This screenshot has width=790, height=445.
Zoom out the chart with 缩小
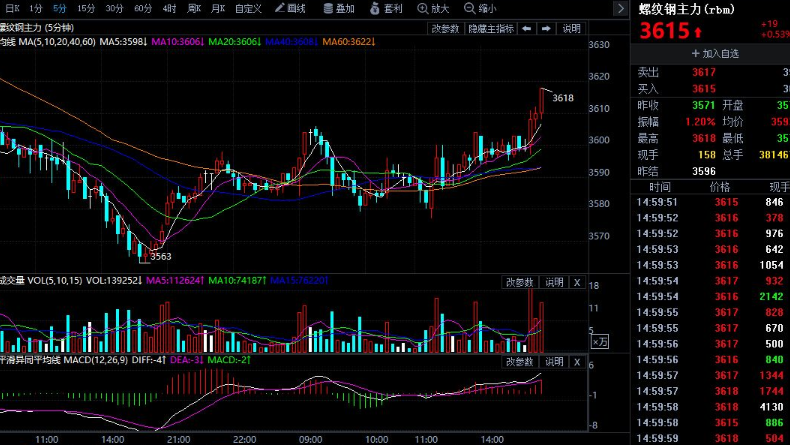click(x=480, y=8)
